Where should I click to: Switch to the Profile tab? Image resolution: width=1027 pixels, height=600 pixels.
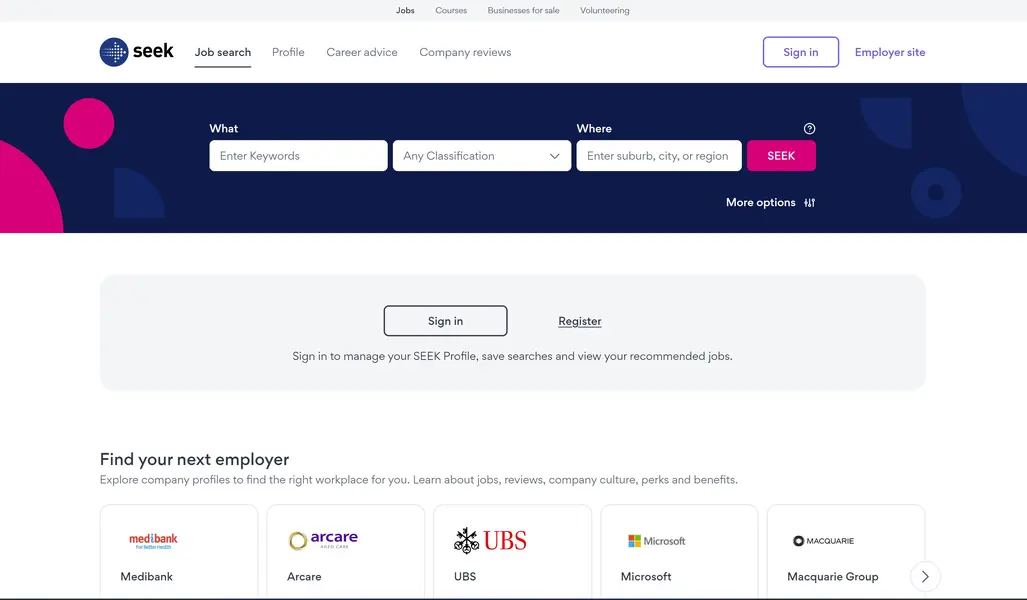pos(288,52)
